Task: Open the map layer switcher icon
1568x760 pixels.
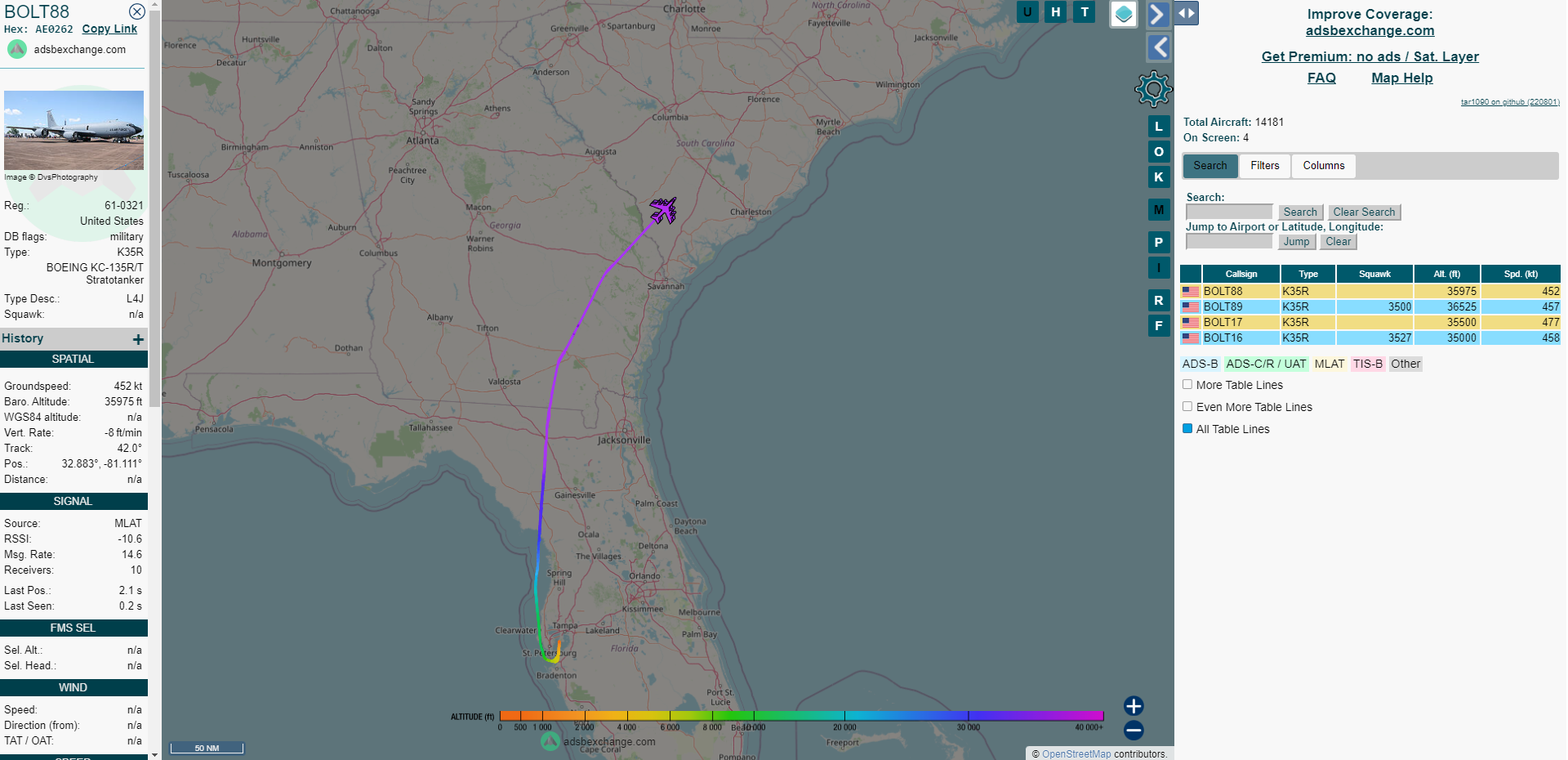Action: (1124, 14)
